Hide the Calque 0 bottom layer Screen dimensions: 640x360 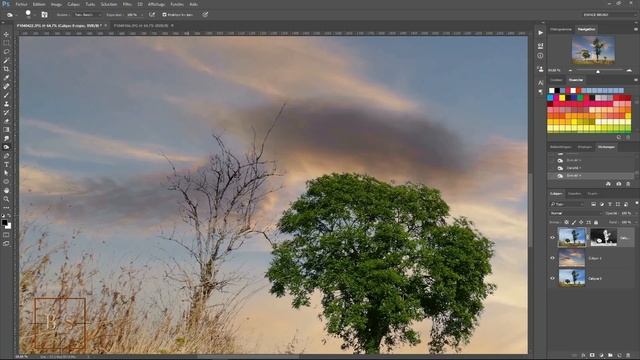[553, 278]
